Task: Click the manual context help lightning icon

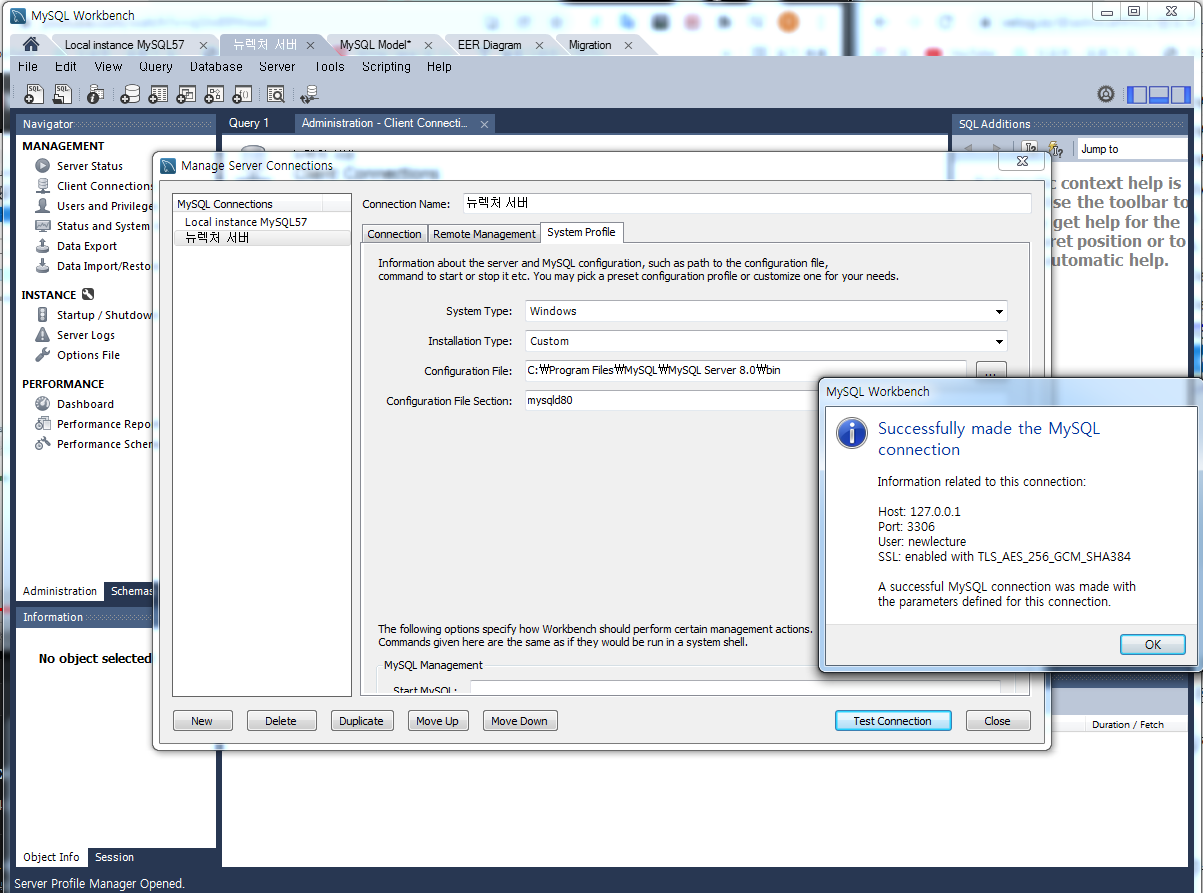Action: (x=1055, y=149)
